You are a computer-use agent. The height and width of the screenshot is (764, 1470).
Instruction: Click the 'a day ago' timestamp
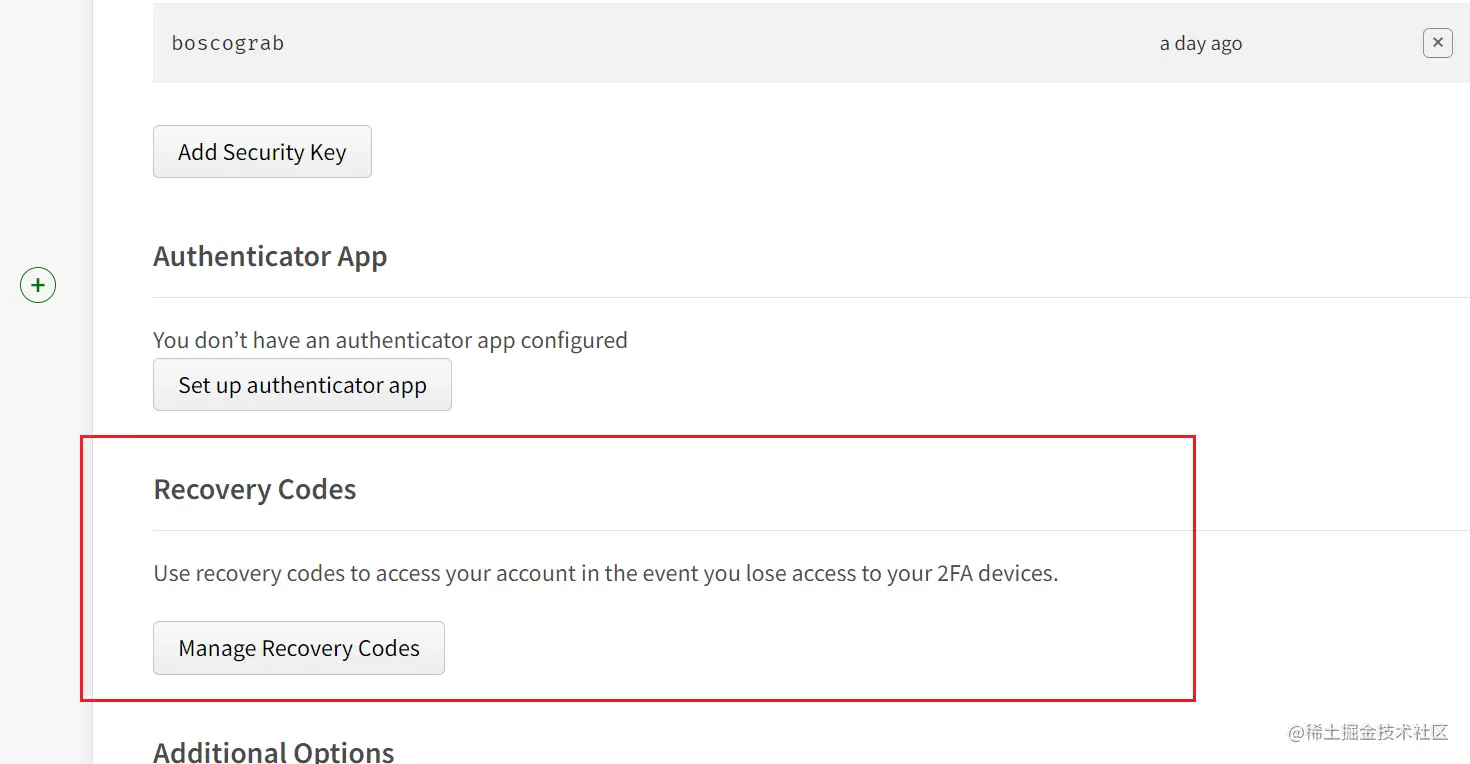1201,44
